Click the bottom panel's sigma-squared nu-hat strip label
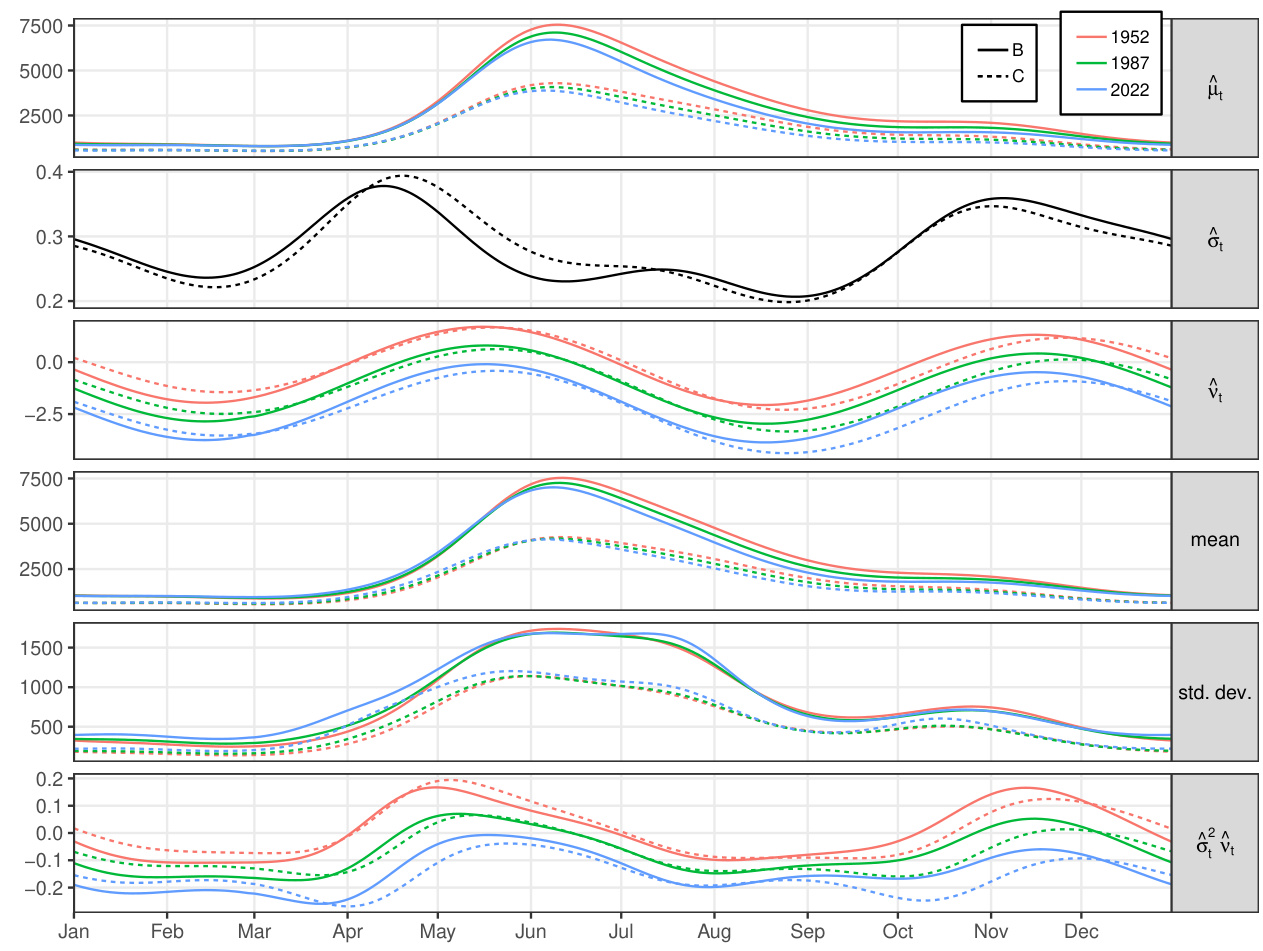 (x=1214, y=842)
